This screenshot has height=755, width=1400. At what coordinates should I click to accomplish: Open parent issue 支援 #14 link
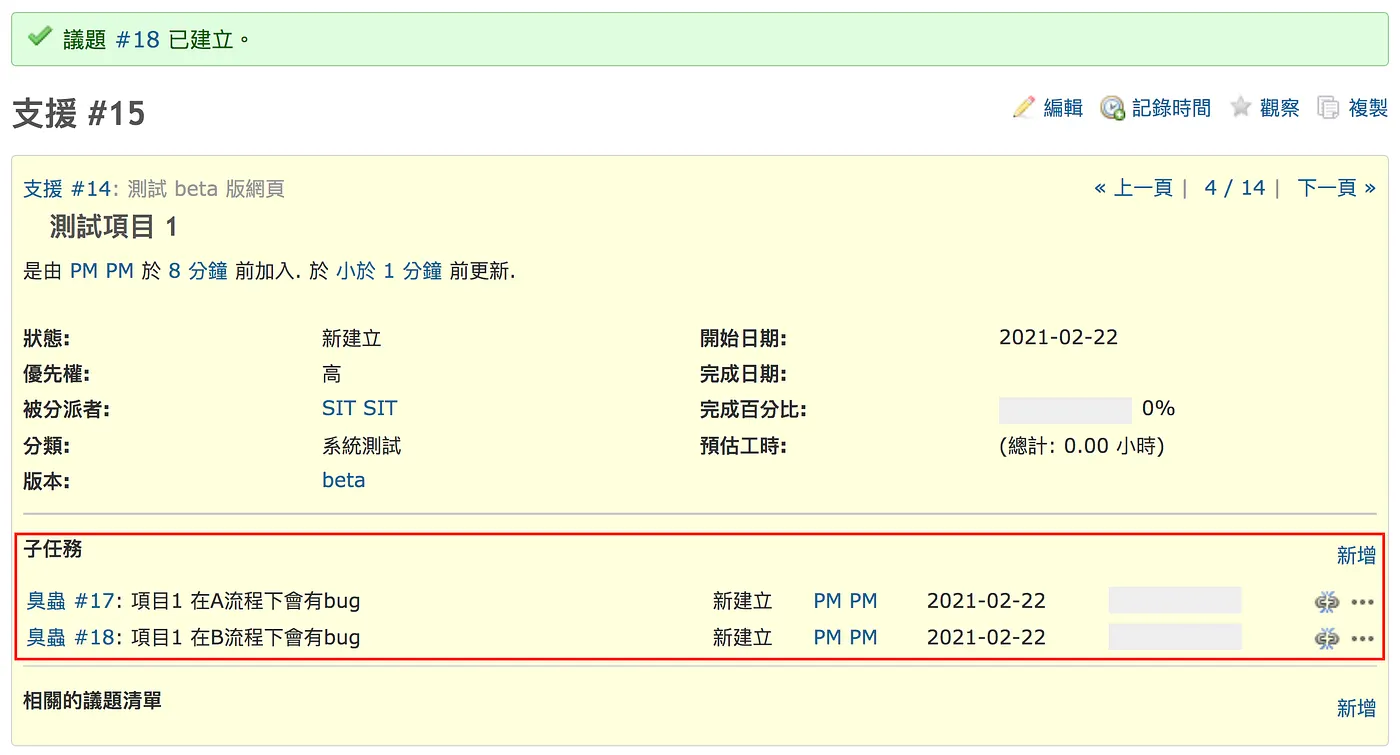click(x=67, y=188)
